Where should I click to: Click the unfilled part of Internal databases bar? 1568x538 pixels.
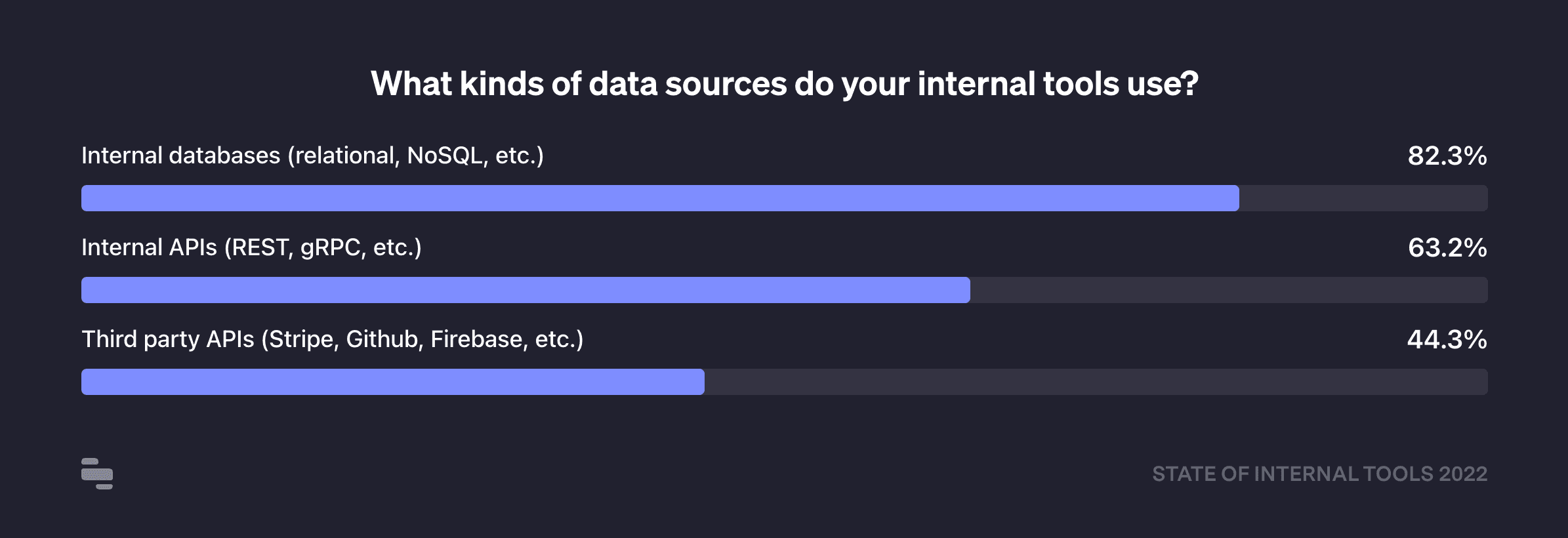[1363, 198]
